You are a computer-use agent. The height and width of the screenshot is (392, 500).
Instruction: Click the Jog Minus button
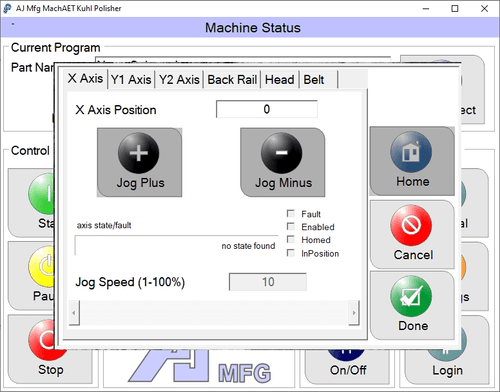click(282, 162)
